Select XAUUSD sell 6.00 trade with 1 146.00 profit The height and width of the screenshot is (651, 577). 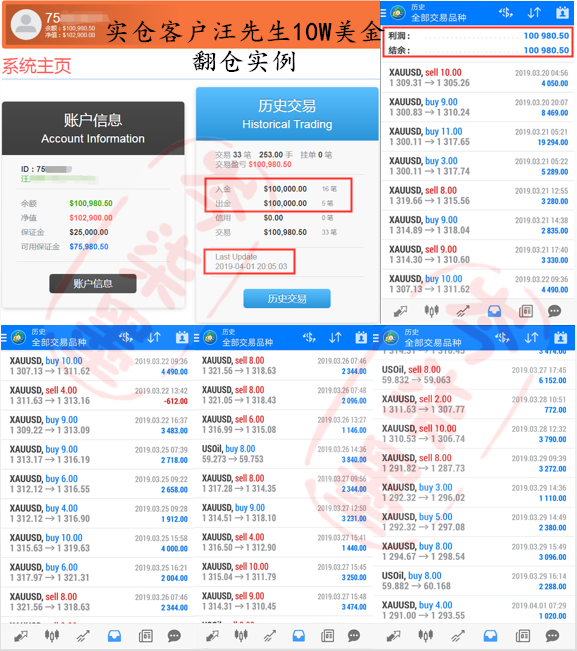[284, 424]
